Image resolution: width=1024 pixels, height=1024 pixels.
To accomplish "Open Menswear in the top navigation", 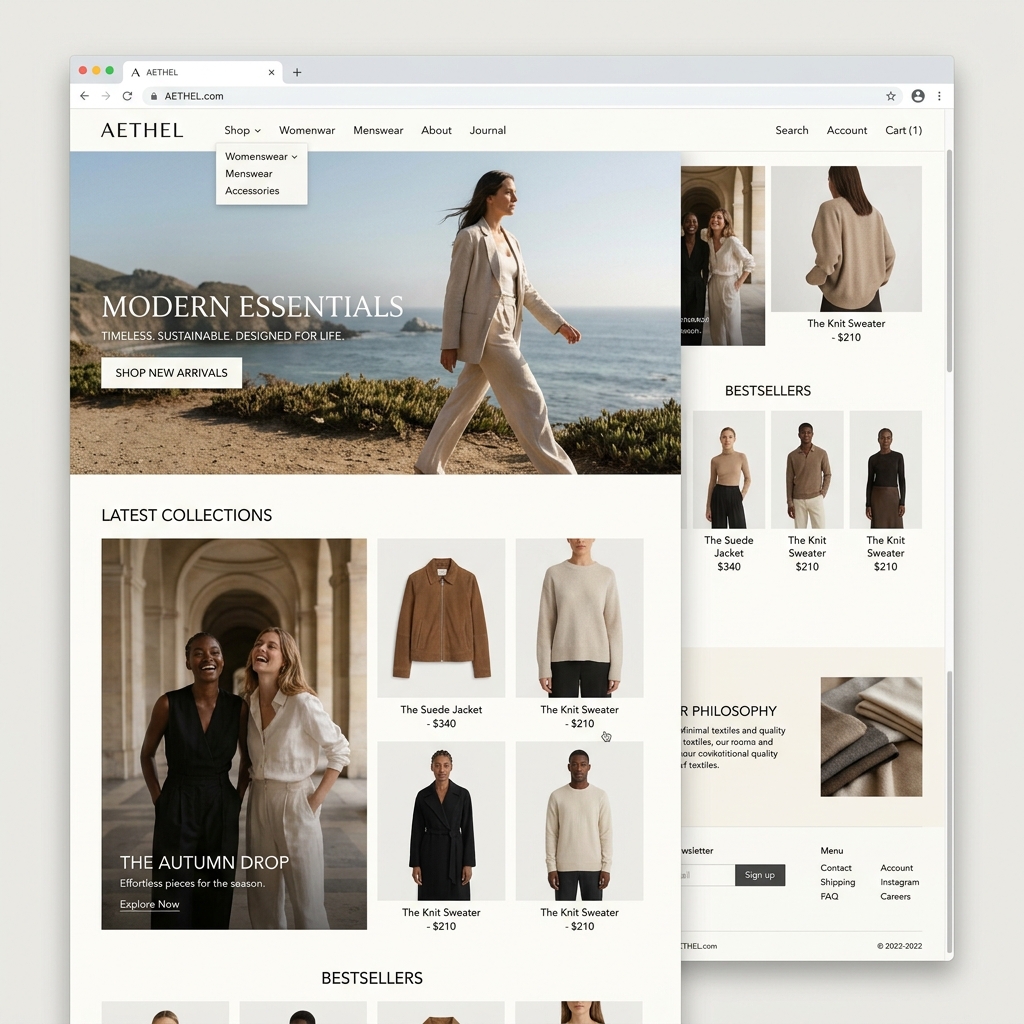I will (378, 131).
